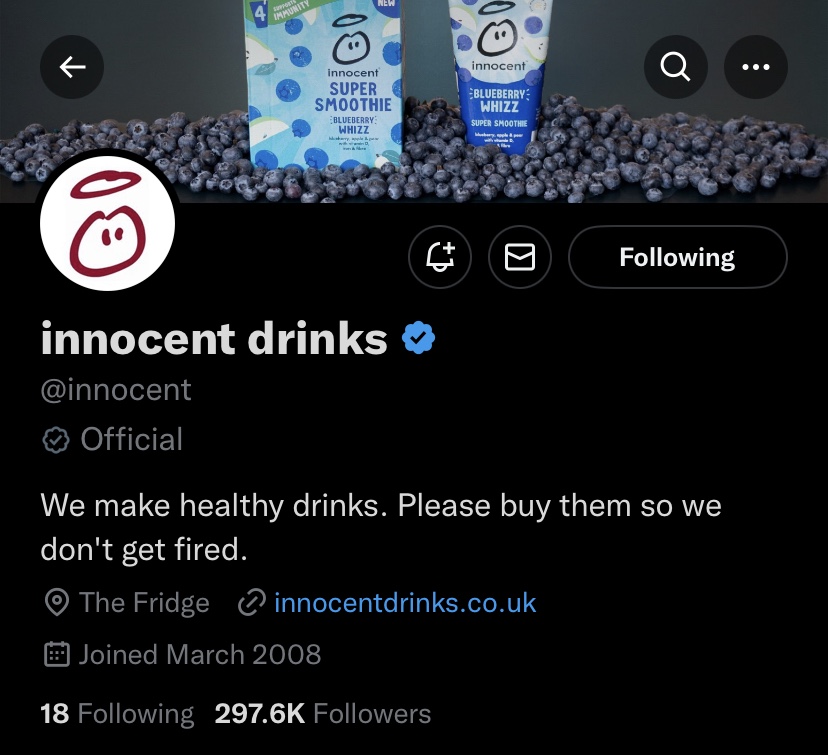Image resolution: width=828 pixels, height=755 pixels.
Task: Tap the innocent logo profile picture
Action: point(107,224)
